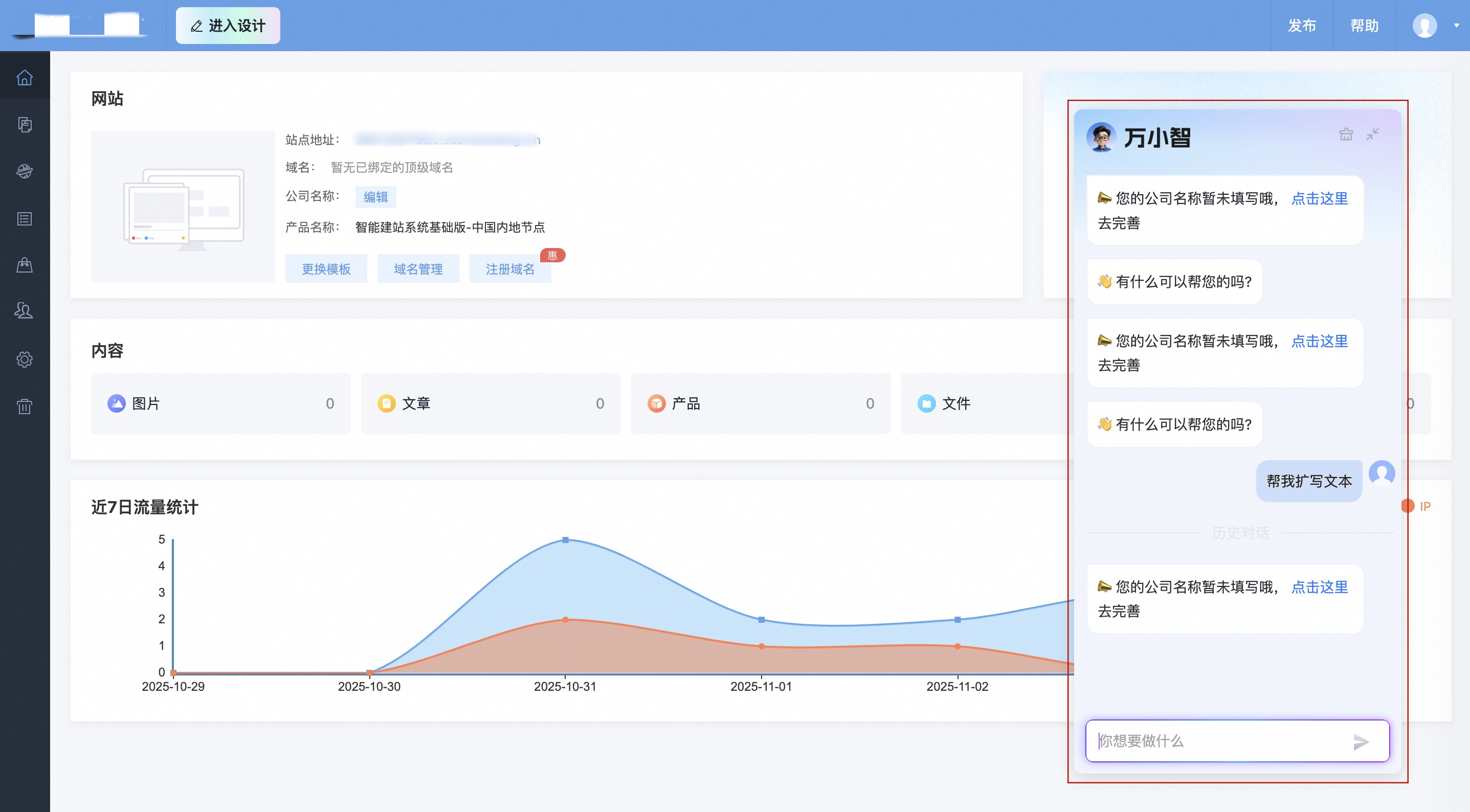Expand the user avatar dropdown arrow

click(1456, 26)
